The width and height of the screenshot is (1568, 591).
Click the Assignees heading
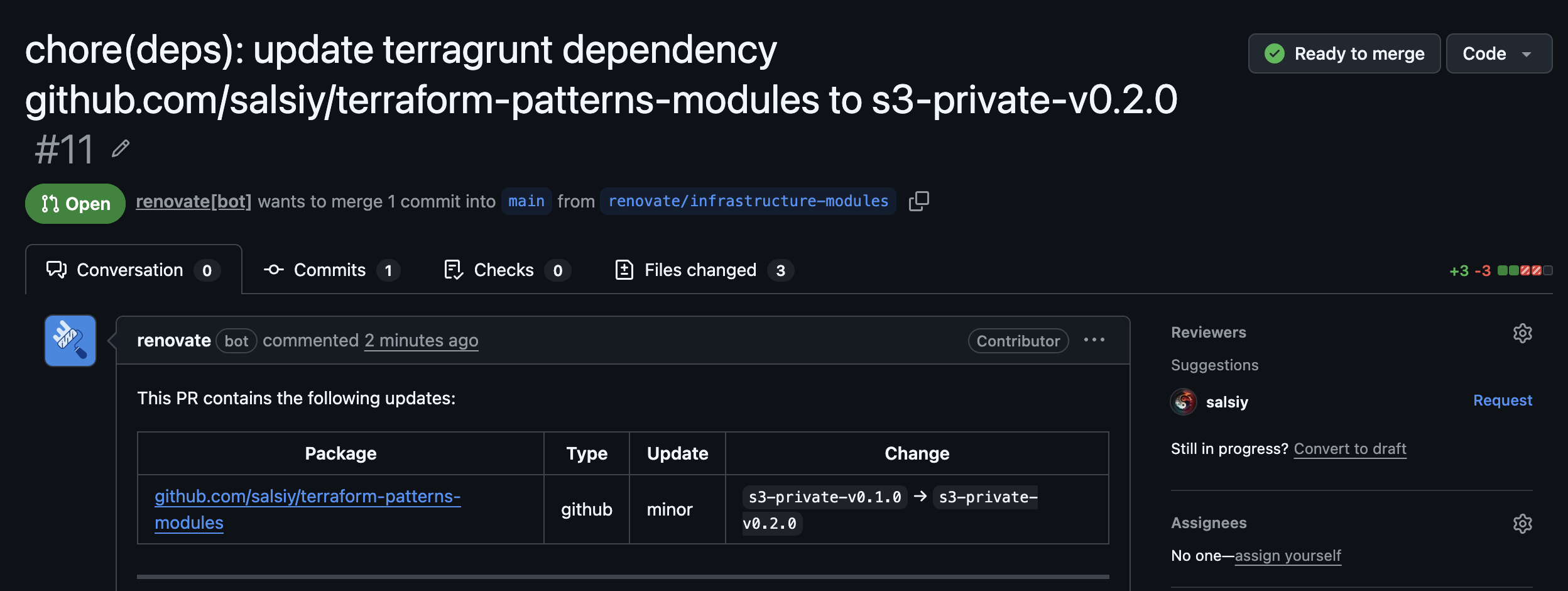pos(1209,523)
